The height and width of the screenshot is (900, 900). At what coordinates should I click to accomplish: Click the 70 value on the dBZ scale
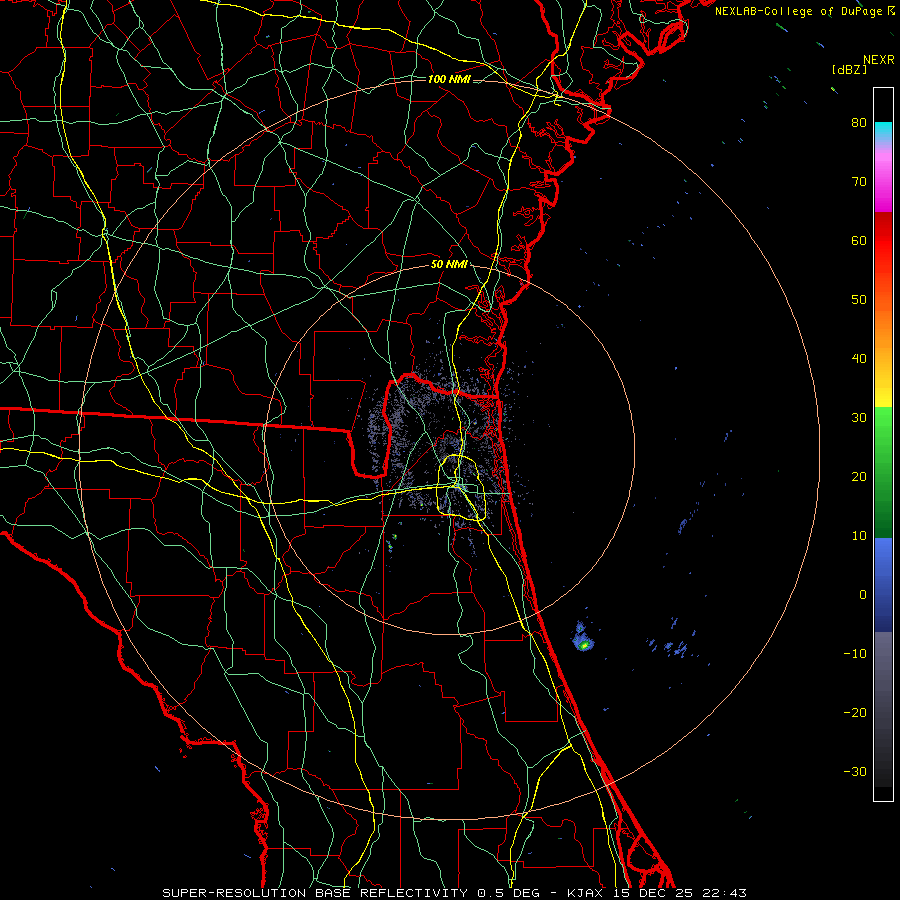tap(859, 181)
